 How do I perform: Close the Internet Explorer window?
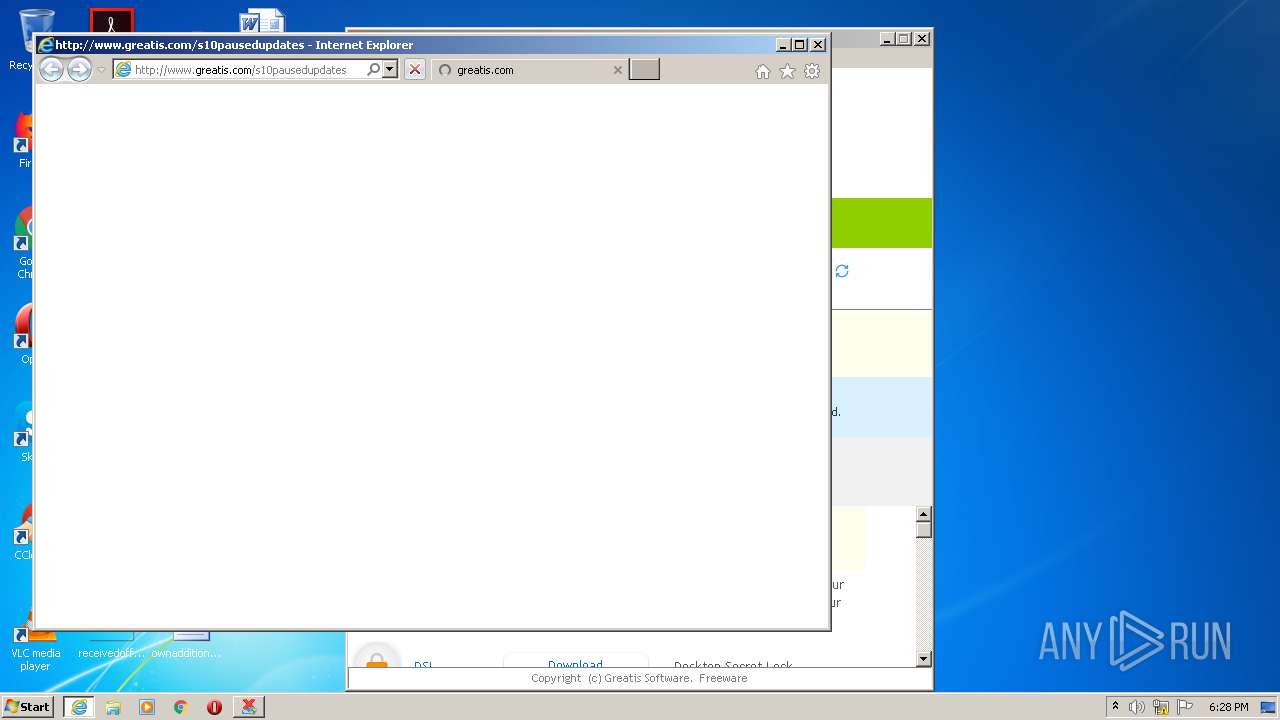coord(818,44)
